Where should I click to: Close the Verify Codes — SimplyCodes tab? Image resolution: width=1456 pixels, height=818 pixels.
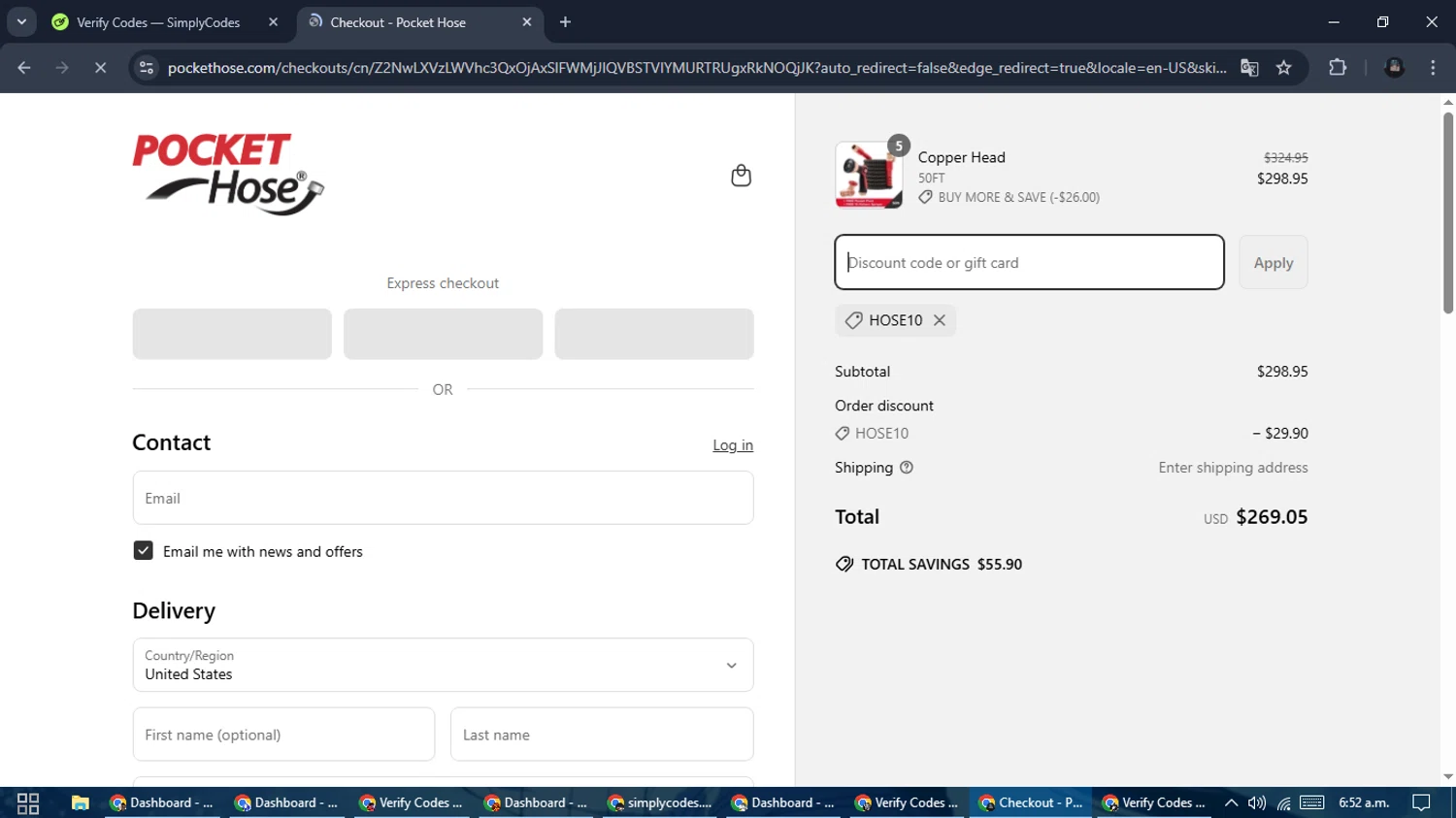[273, 22]
